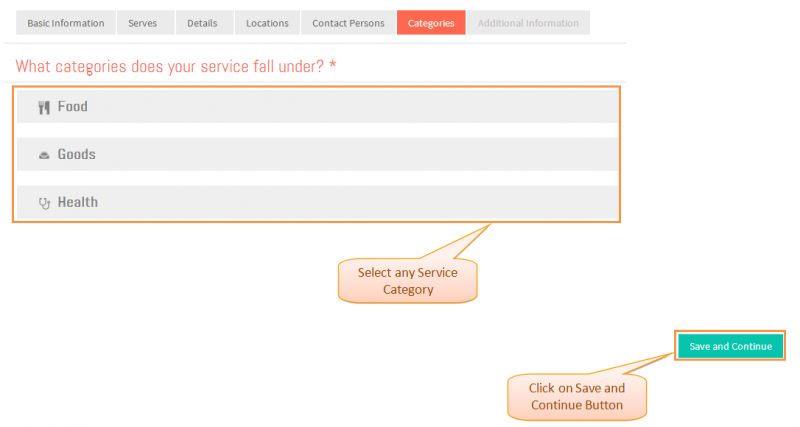Go to the Details tab
The height and width of the screenshot is (427, 800).
tap(204, 23)
